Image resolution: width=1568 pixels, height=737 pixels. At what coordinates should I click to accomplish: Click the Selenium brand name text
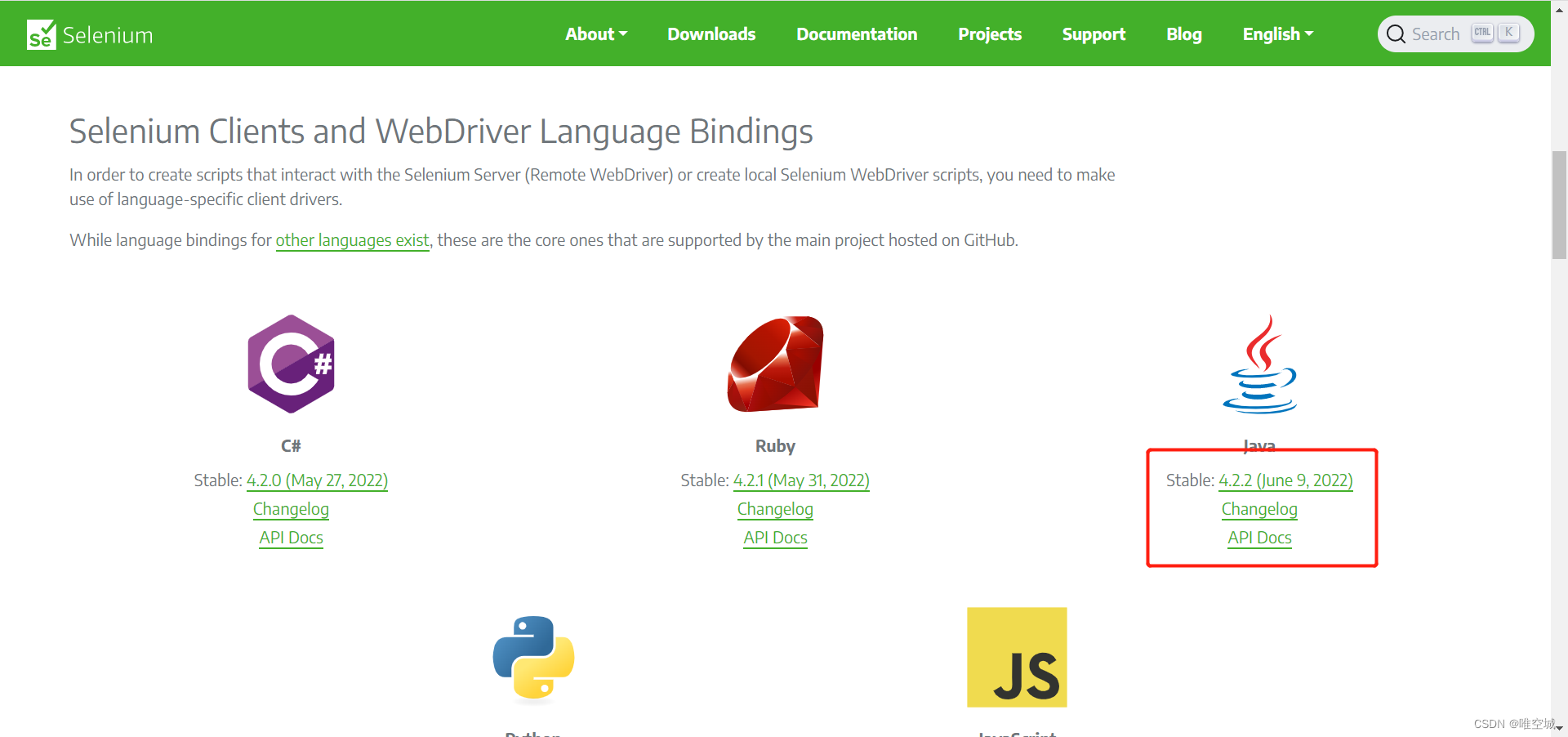(x=108, y=35)
